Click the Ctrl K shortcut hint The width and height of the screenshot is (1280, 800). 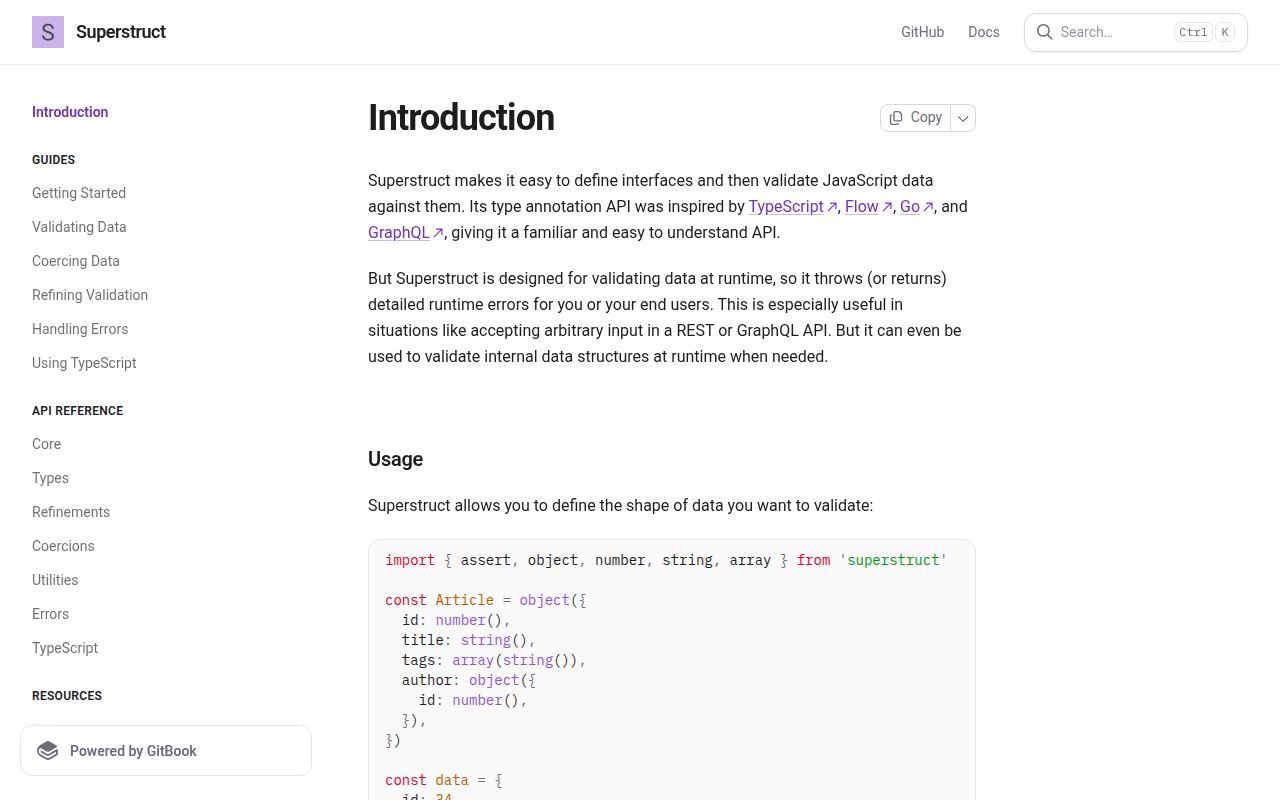(x=1204, y=32)
